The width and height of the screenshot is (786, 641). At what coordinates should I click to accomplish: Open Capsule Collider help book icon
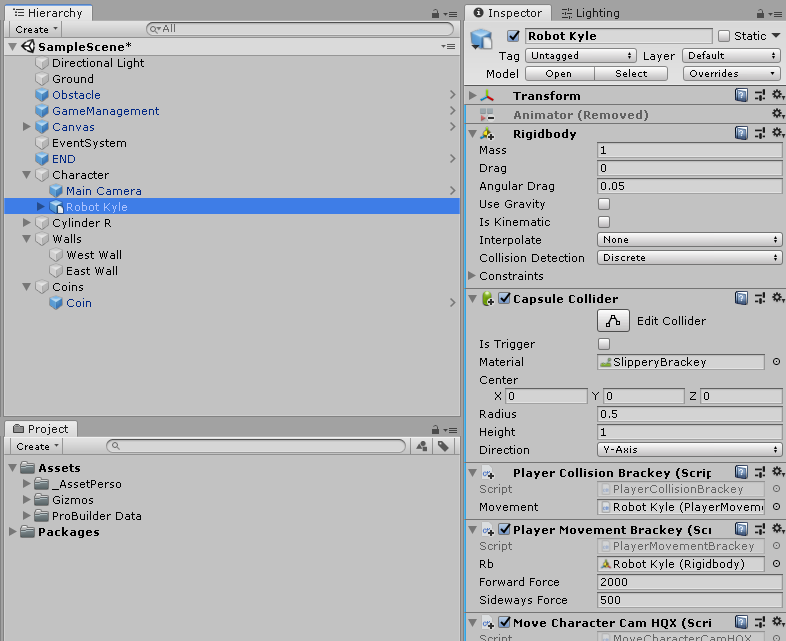(741, 298)
